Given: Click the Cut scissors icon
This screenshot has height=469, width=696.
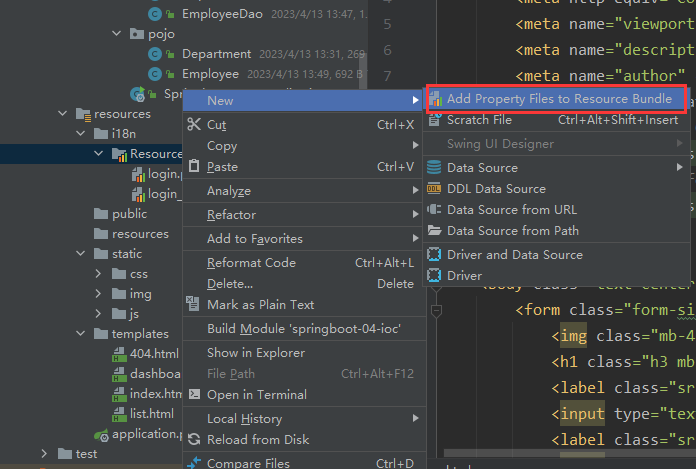Looking at the screenshot, I should 194,125.
